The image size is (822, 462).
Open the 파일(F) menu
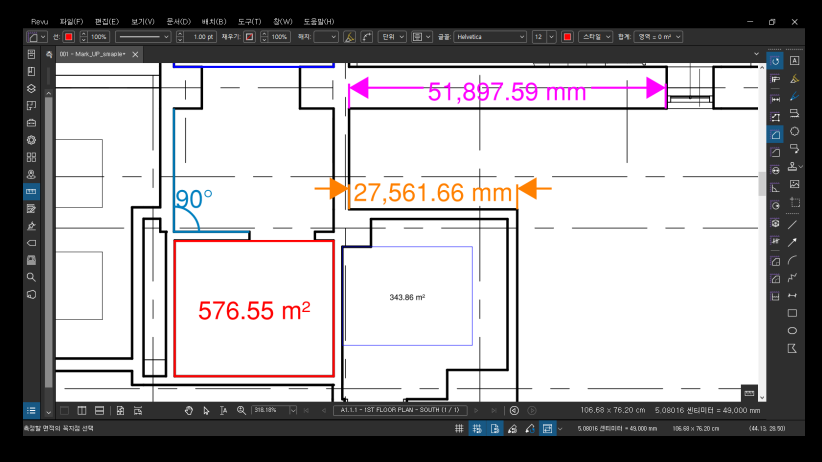click(x=71, y=22)
